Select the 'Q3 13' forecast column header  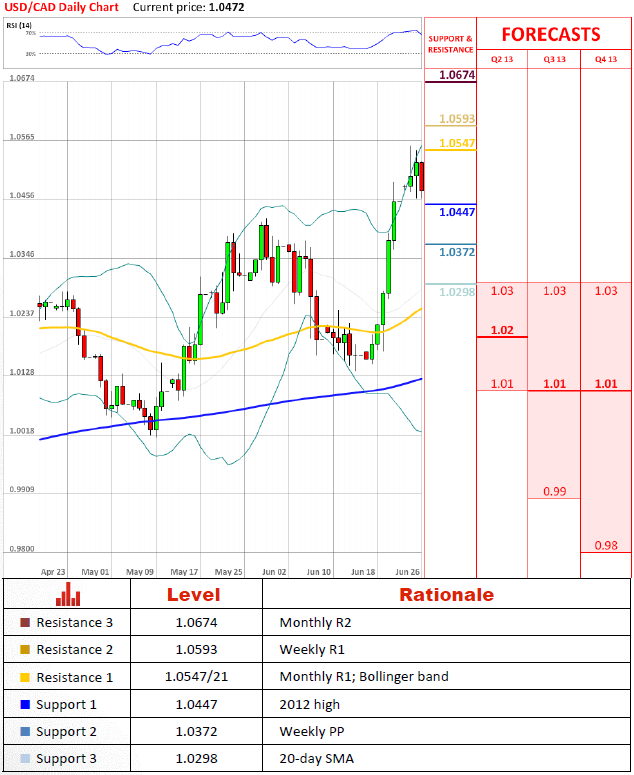click(x=554, y=59)
